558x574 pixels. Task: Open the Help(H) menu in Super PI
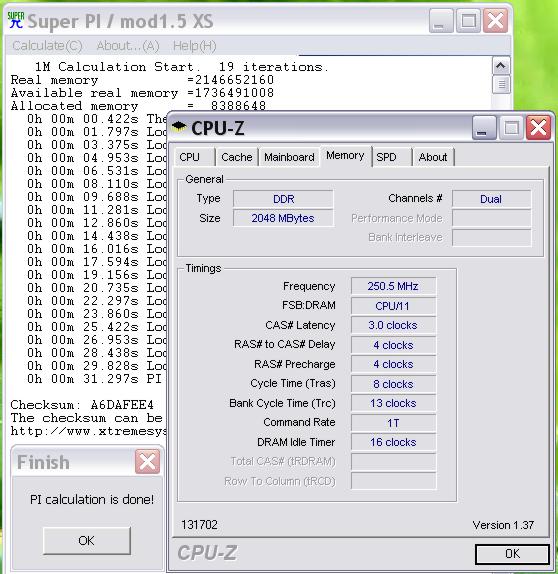tap(194, 46)
